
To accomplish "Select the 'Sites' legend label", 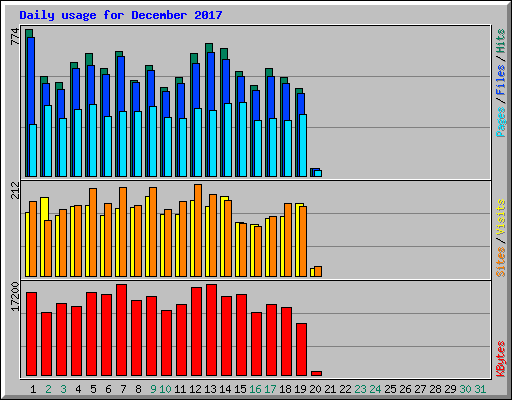I will (x=501, y=262).
